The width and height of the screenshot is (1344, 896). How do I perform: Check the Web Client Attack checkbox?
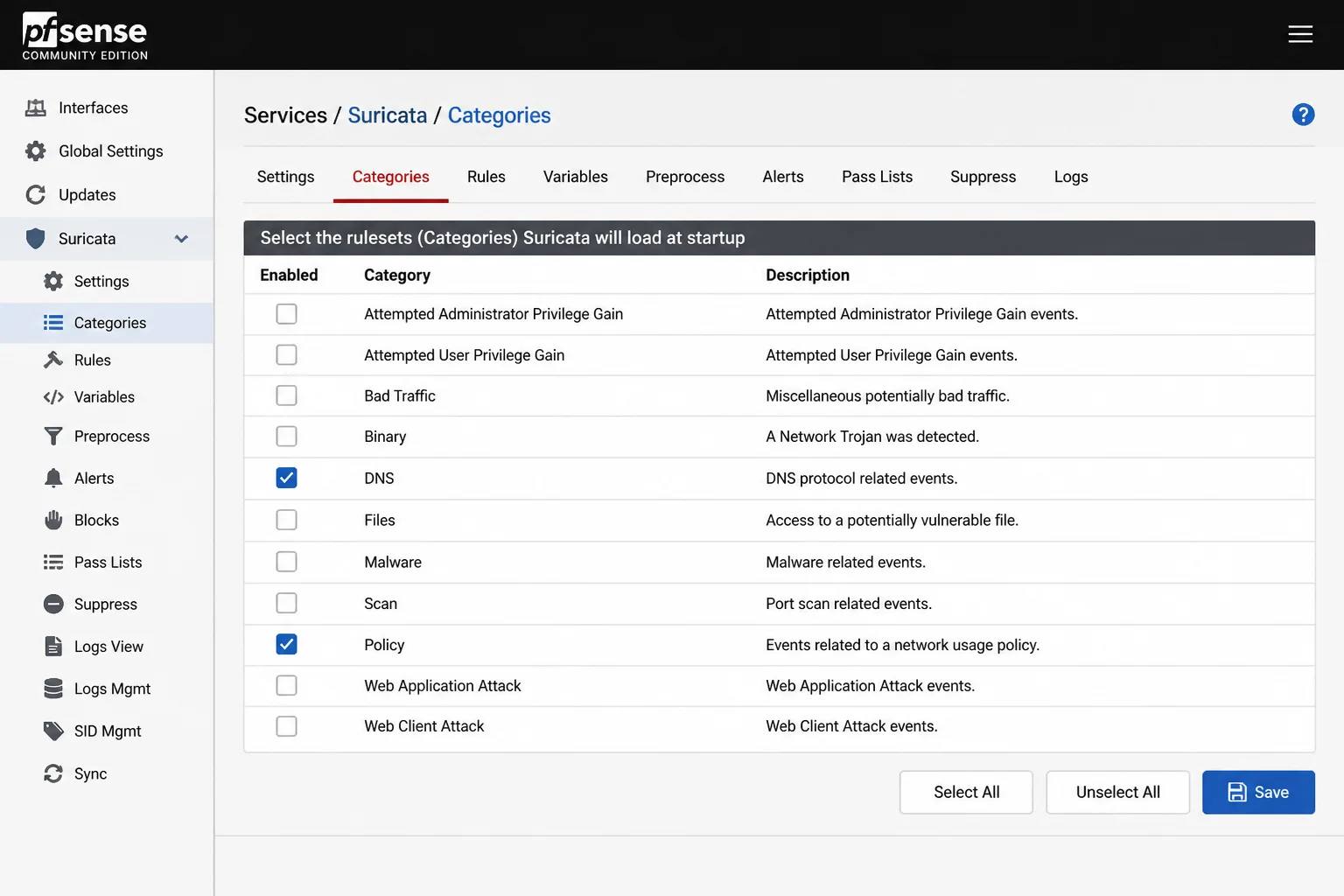pos(286,726)
